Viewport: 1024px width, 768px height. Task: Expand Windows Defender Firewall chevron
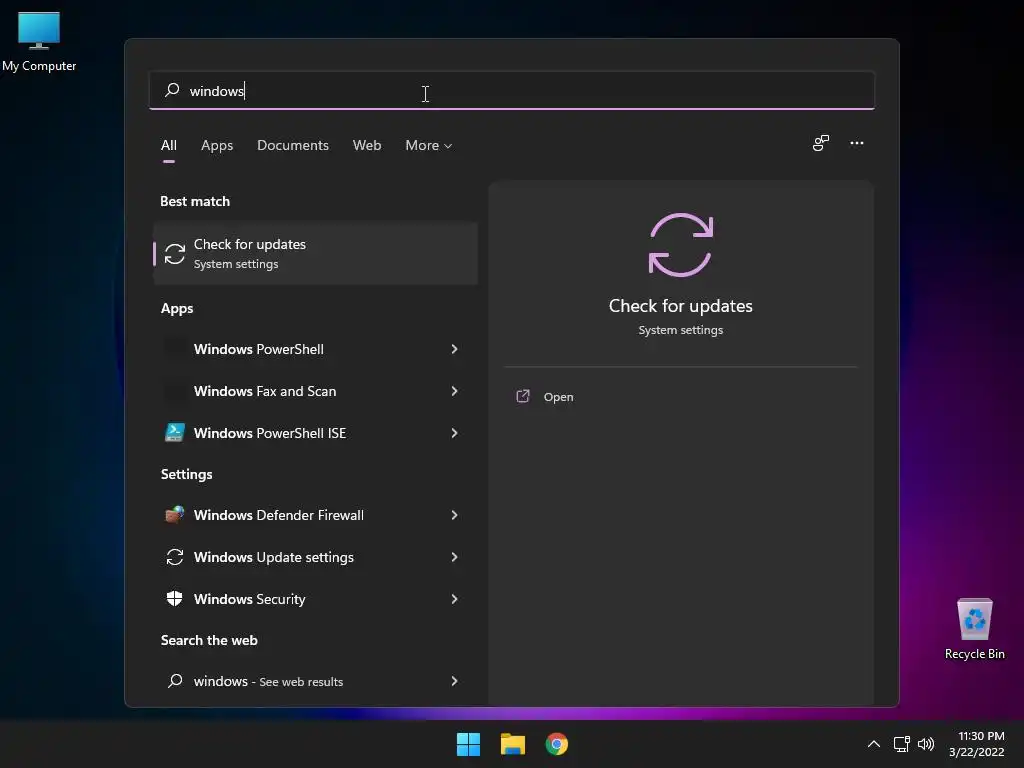point(455,515)
